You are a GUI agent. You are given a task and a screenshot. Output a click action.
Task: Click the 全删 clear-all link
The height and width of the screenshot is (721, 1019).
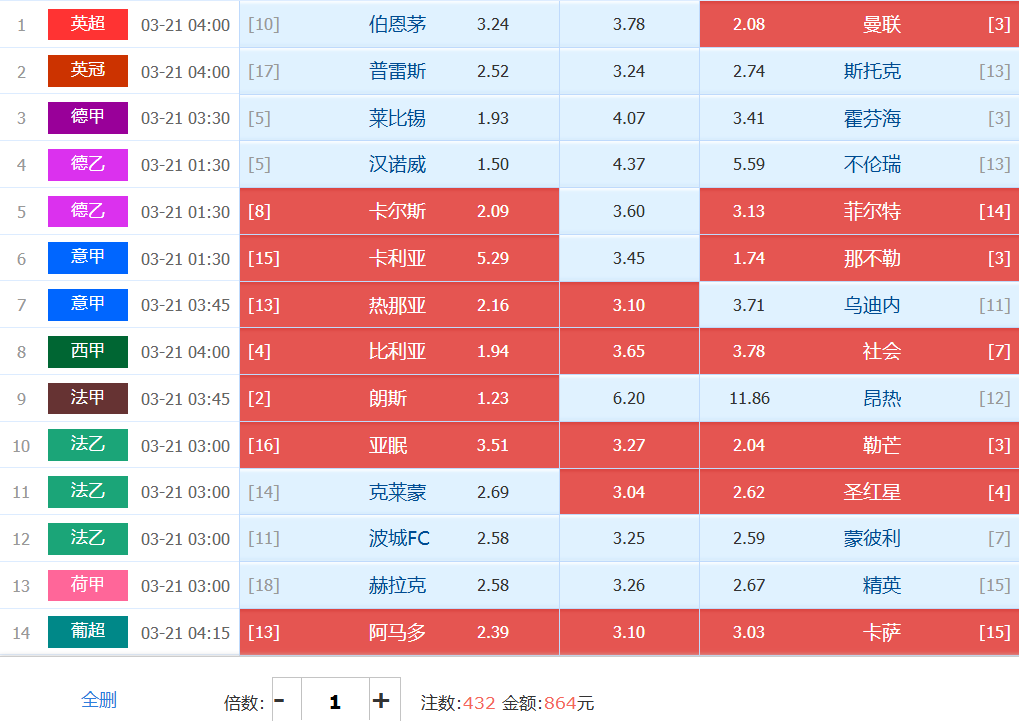(98, 699)
